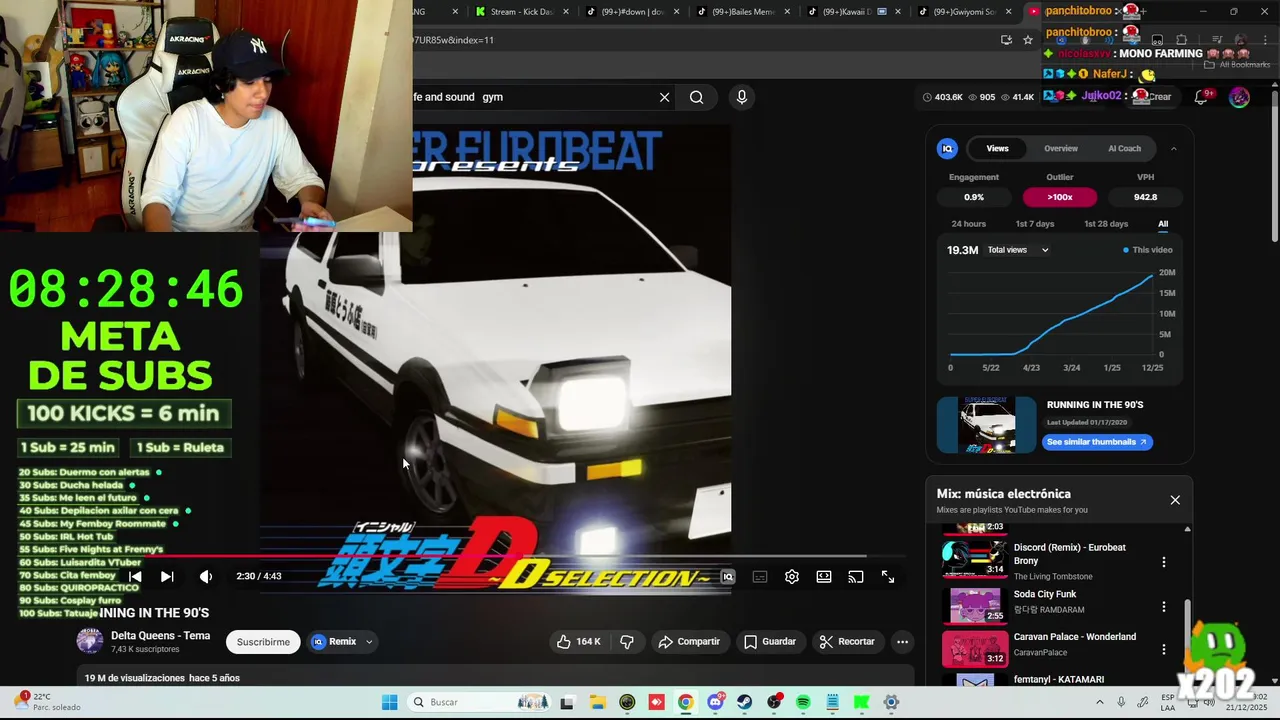Image resolution: width=1280 pixels, height=720 pixels.
Task: Open the AI Coach tab
Action: (1124, 149)
